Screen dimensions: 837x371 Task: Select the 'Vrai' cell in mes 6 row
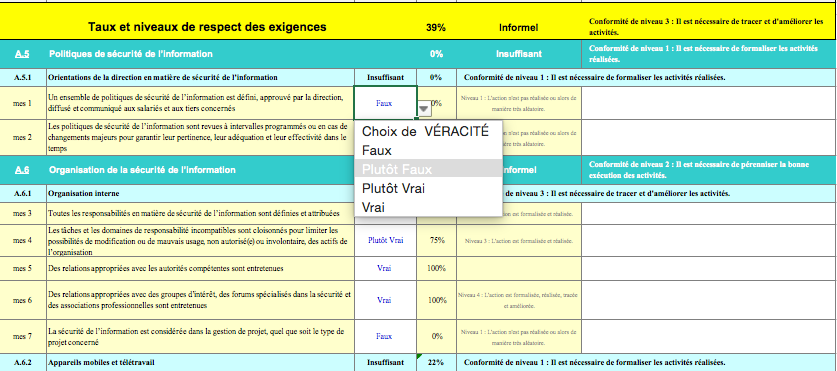point(385,300)
